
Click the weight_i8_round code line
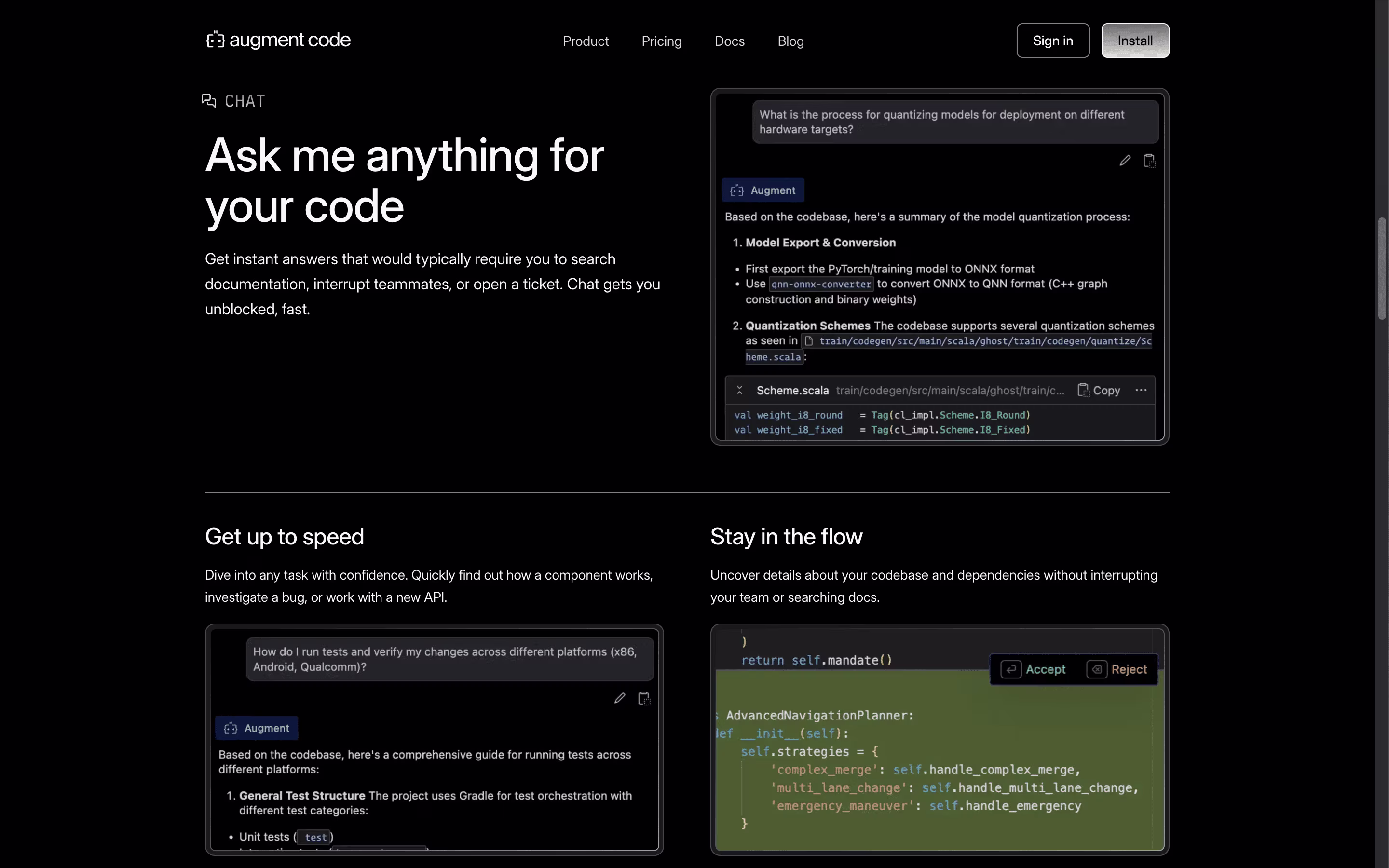pos(882,415)
